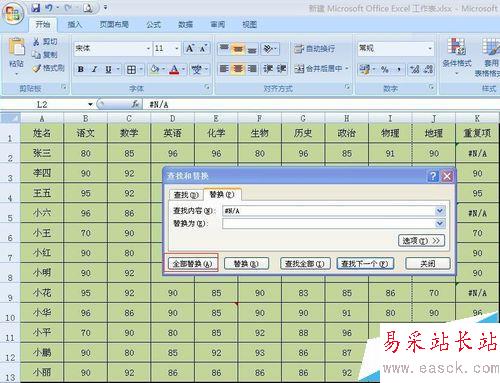This screenshot has height=383, width=500.
Task: Open print preview in quick access toolbar
Action: 88,8
